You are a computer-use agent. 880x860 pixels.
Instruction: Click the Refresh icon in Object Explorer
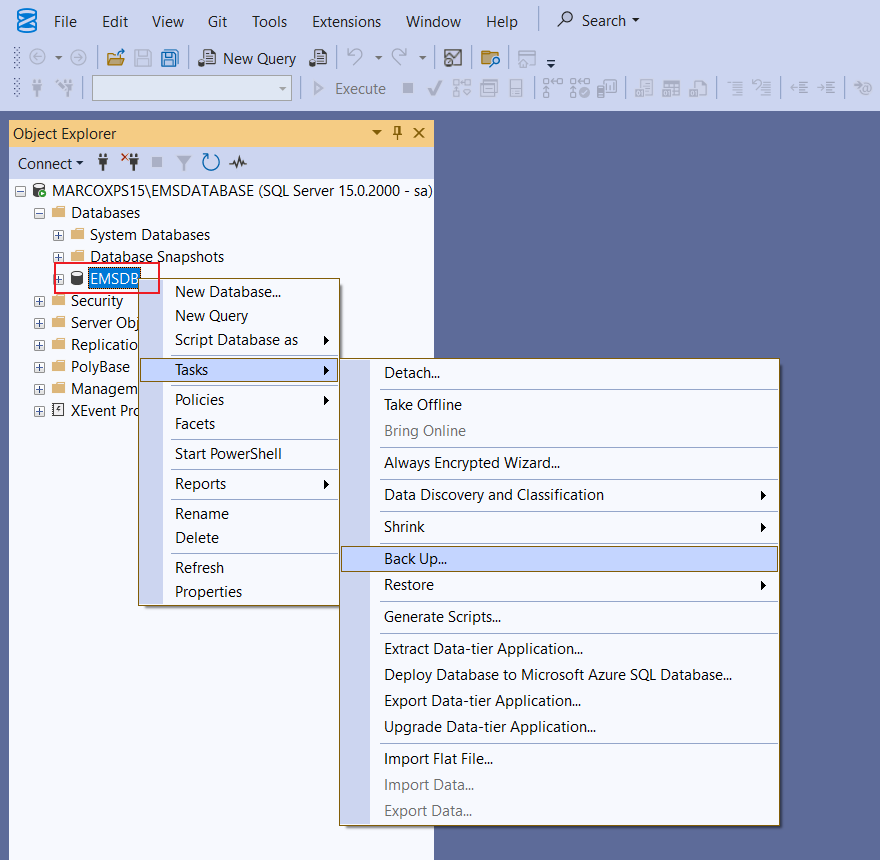[x=210, y=163]
